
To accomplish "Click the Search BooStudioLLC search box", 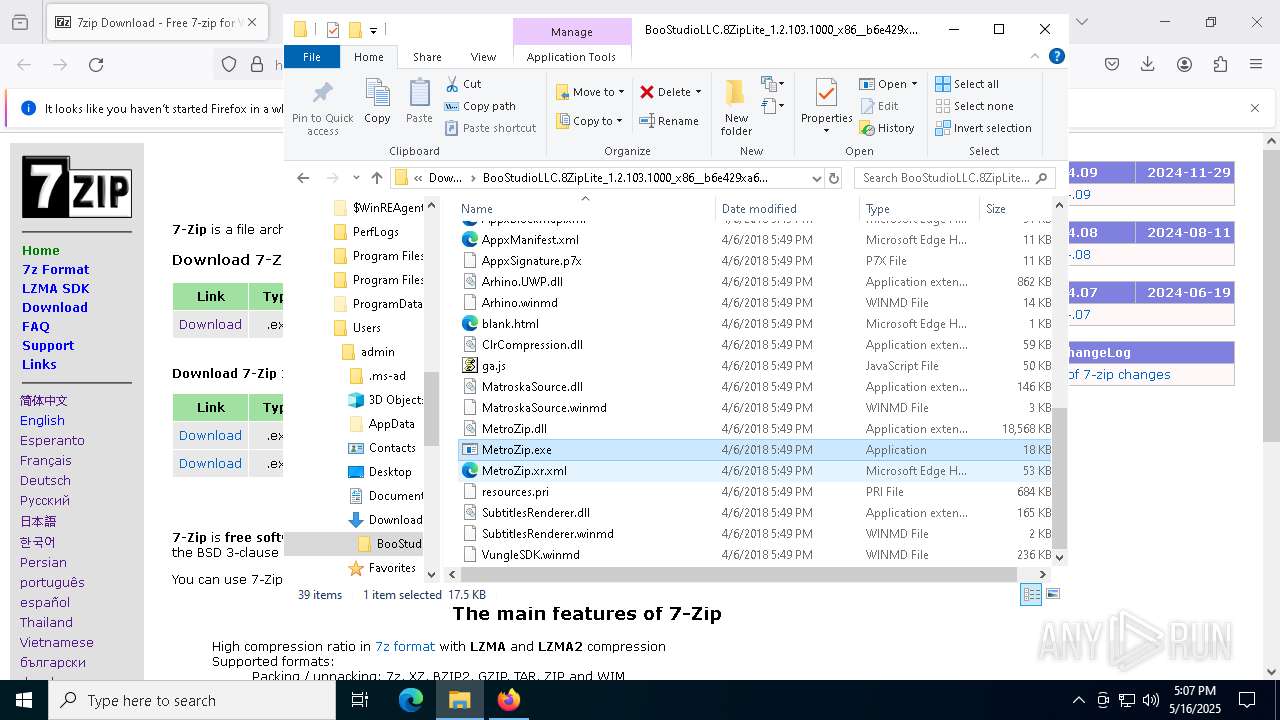I will coord(954,178).
